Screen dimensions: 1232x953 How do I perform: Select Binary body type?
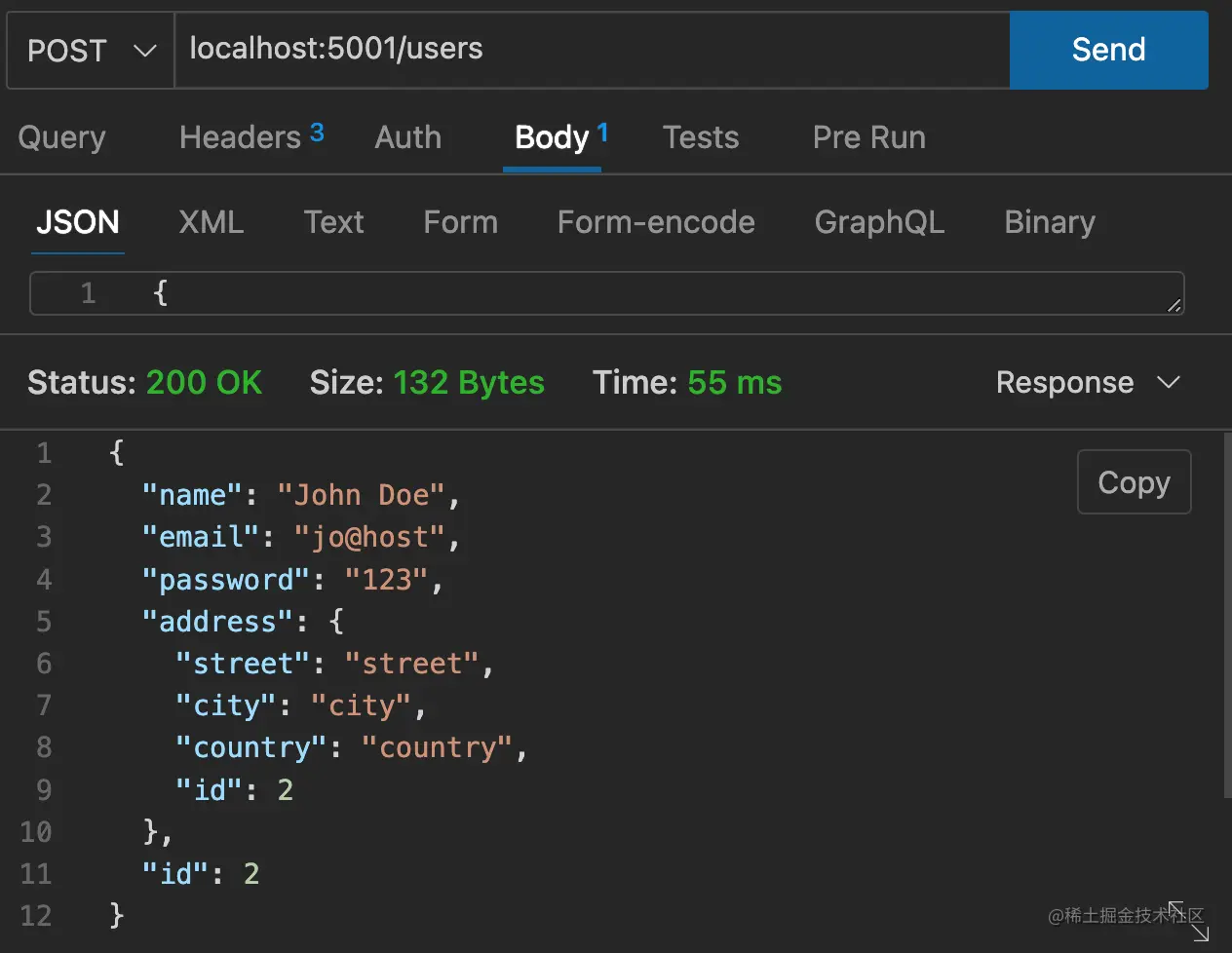pos(1050,222)
